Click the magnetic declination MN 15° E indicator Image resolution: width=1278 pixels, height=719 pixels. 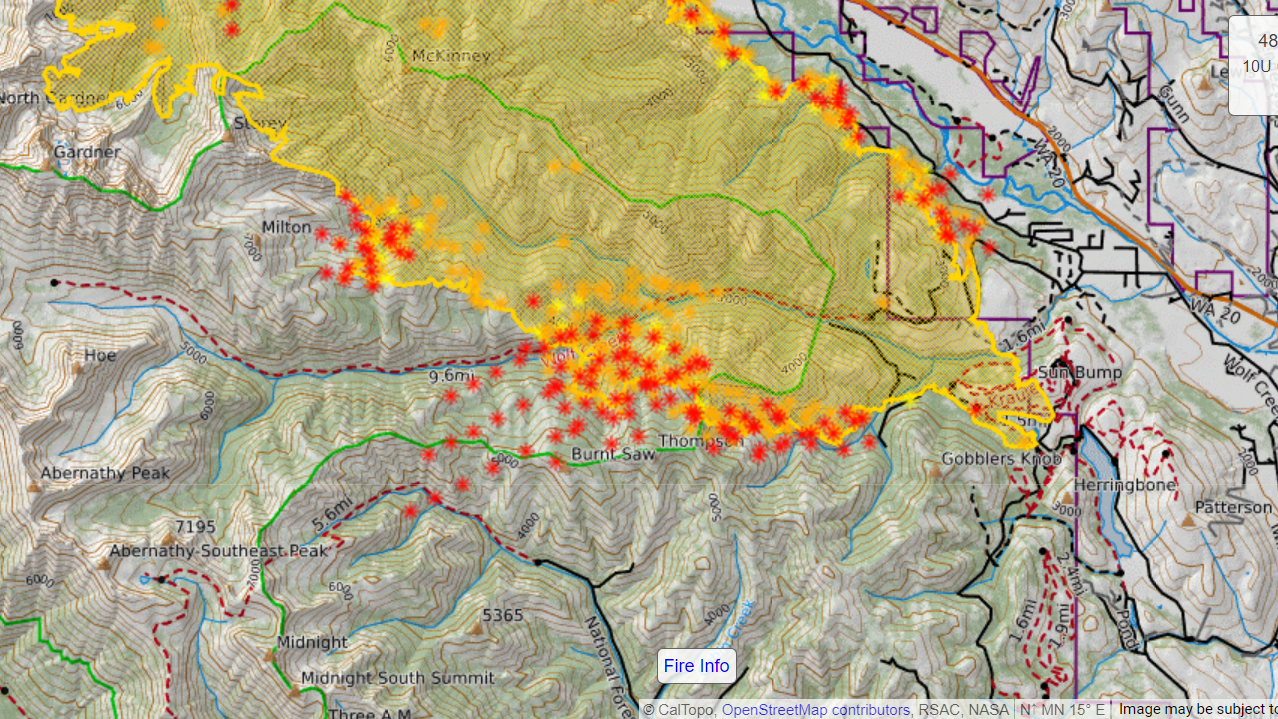[x=1064, y=710]
